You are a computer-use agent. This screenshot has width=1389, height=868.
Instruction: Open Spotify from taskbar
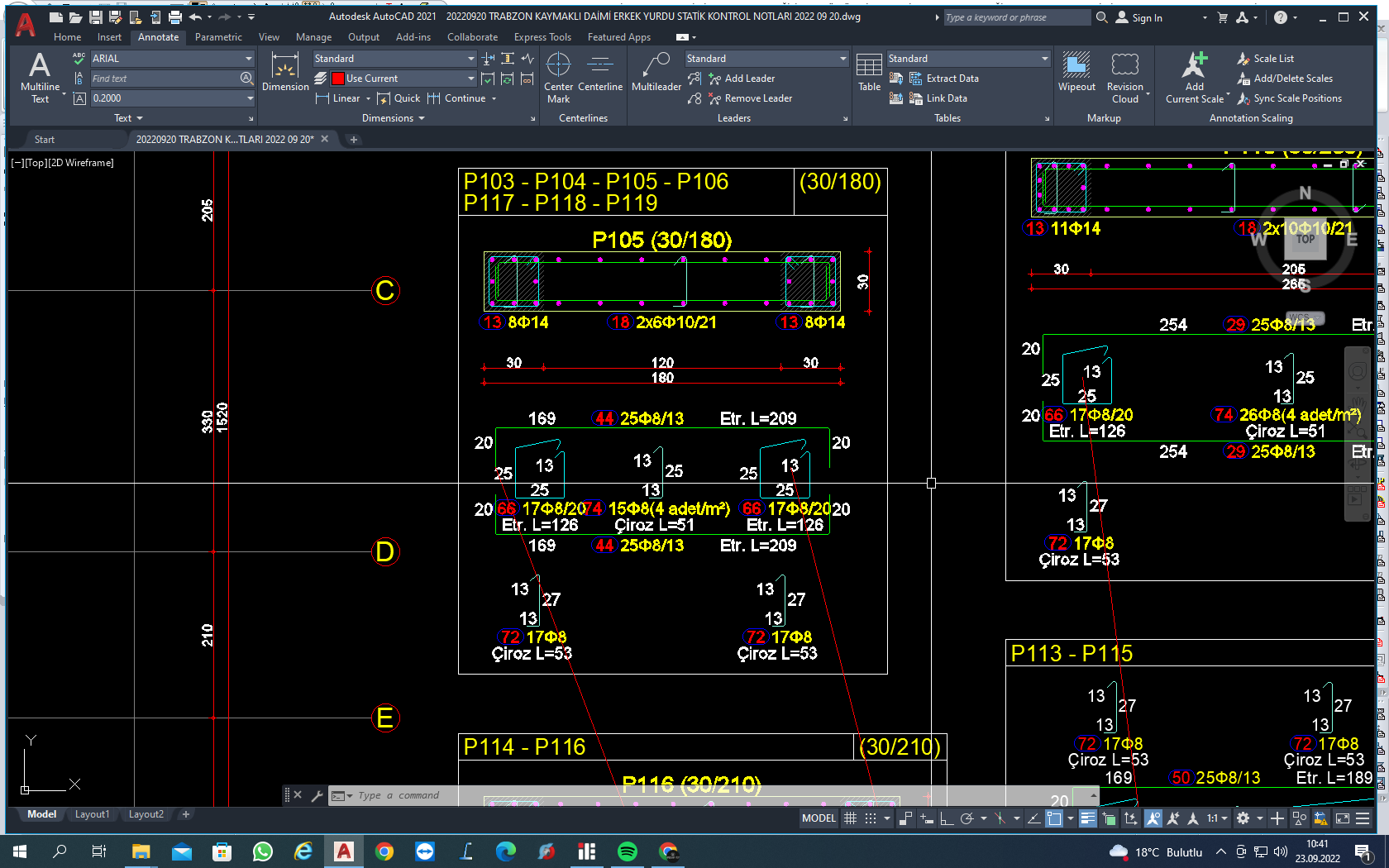[x=628, y=851]
